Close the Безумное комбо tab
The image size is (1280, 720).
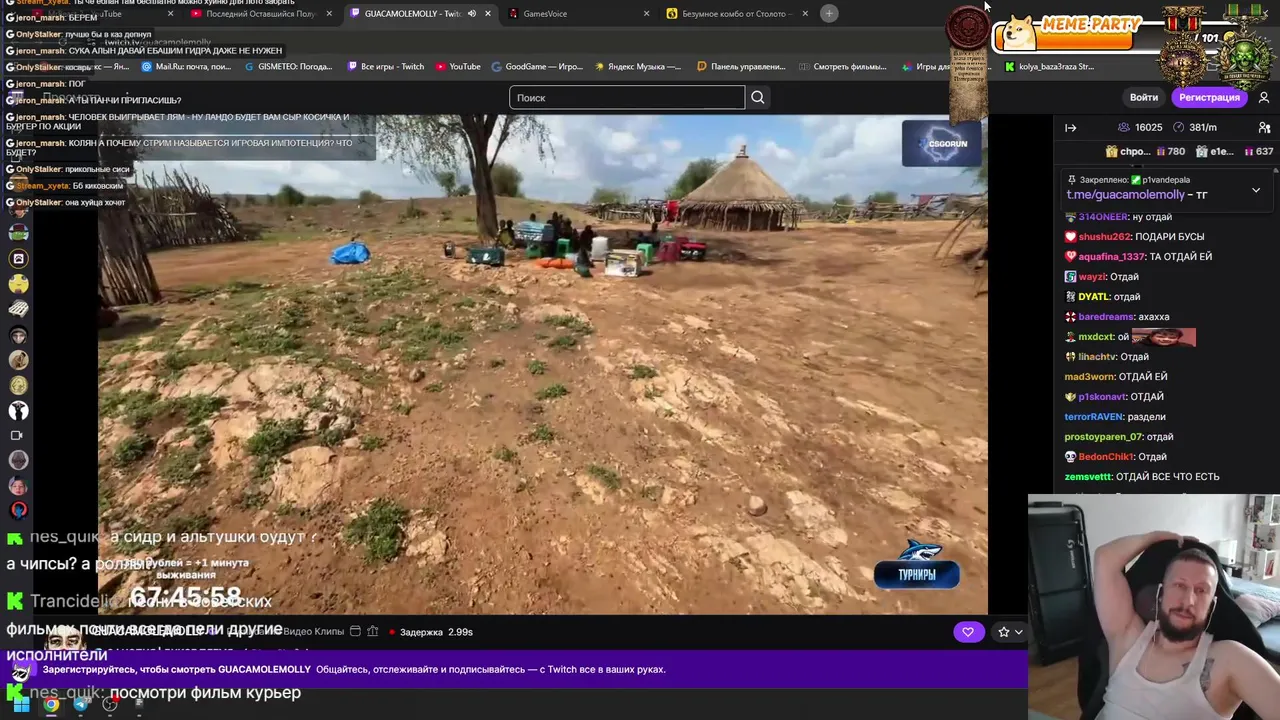[804, 13]
